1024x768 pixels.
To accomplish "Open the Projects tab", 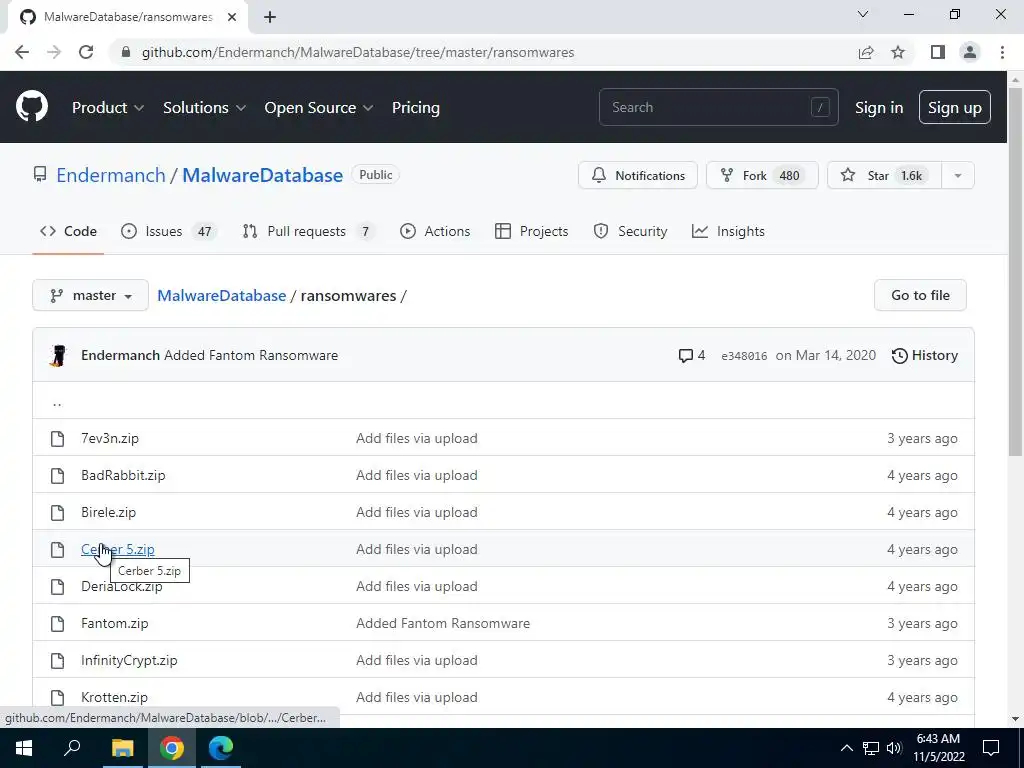I will point(532,231).
